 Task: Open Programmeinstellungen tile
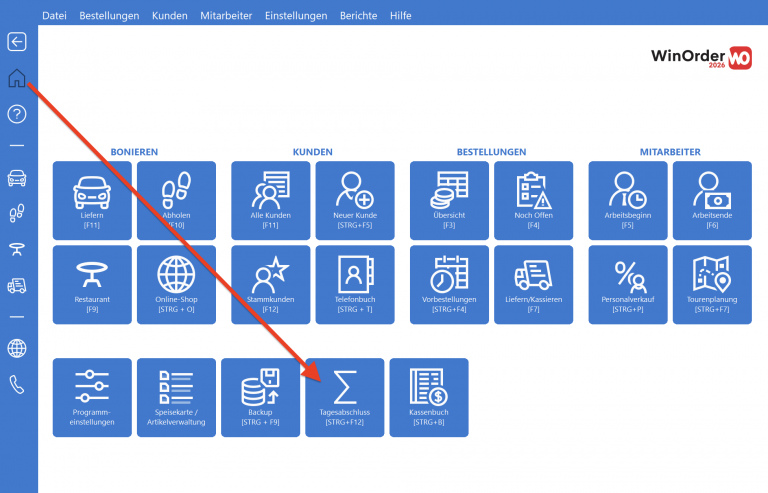[x=92, y=397]
